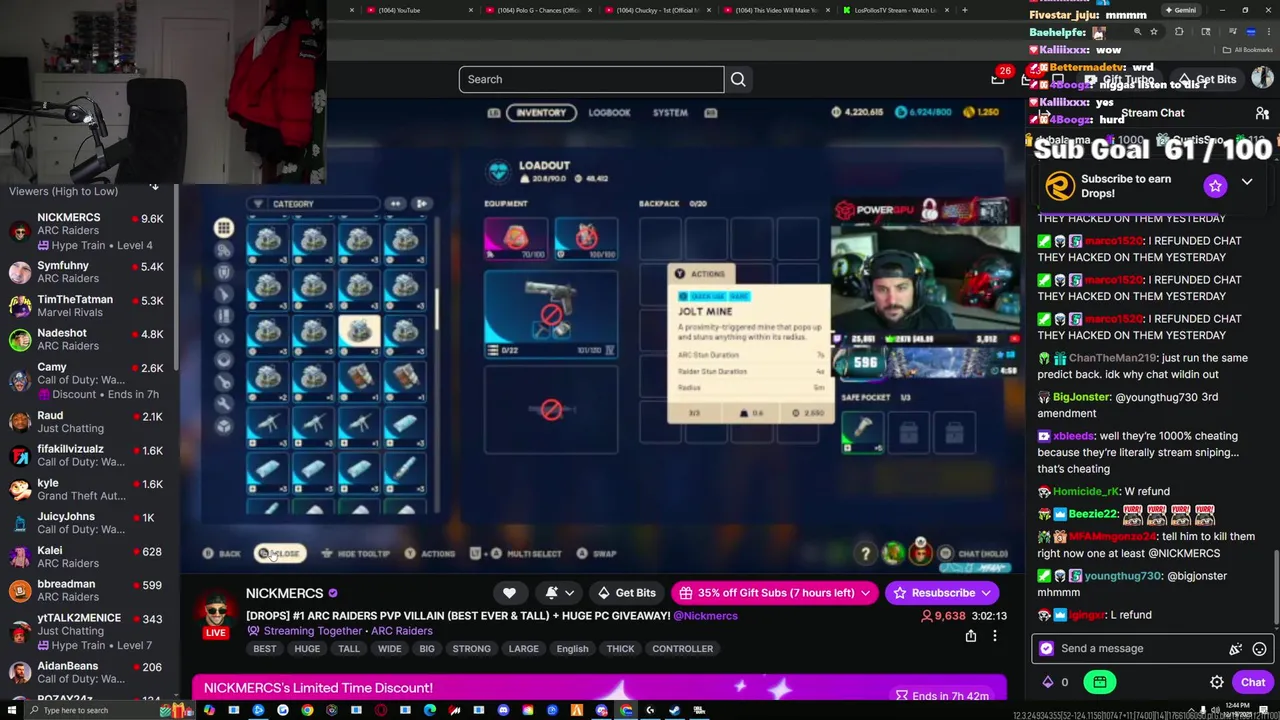
Task: Open the three-dot more options menu
Action: tap(994, 636)
